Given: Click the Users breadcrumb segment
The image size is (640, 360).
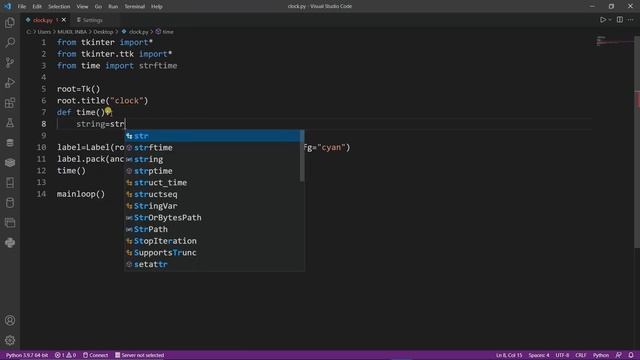Looking at the screenshot, I should [x=44, y=31].
